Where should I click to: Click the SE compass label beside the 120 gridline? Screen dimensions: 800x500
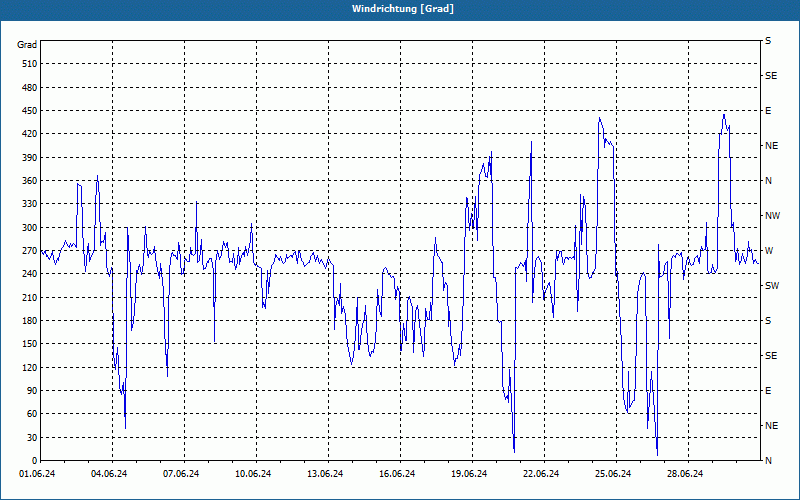pyautogui.click(x=771, y=356)
